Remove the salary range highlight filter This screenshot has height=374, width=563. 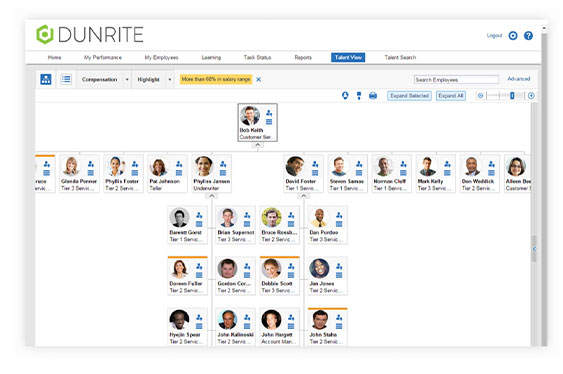(x=258, y=79)
